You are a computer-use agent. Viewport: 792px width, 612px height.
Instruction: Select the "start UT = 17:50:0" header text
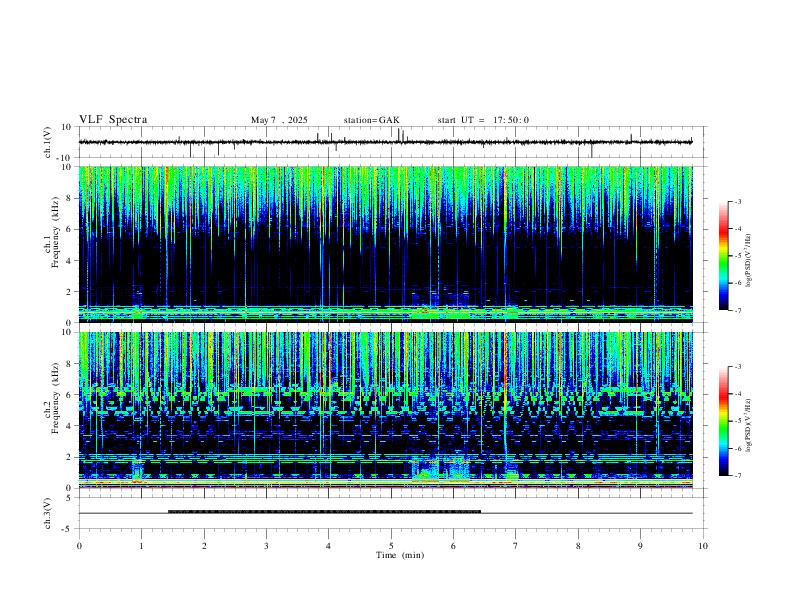483,120
